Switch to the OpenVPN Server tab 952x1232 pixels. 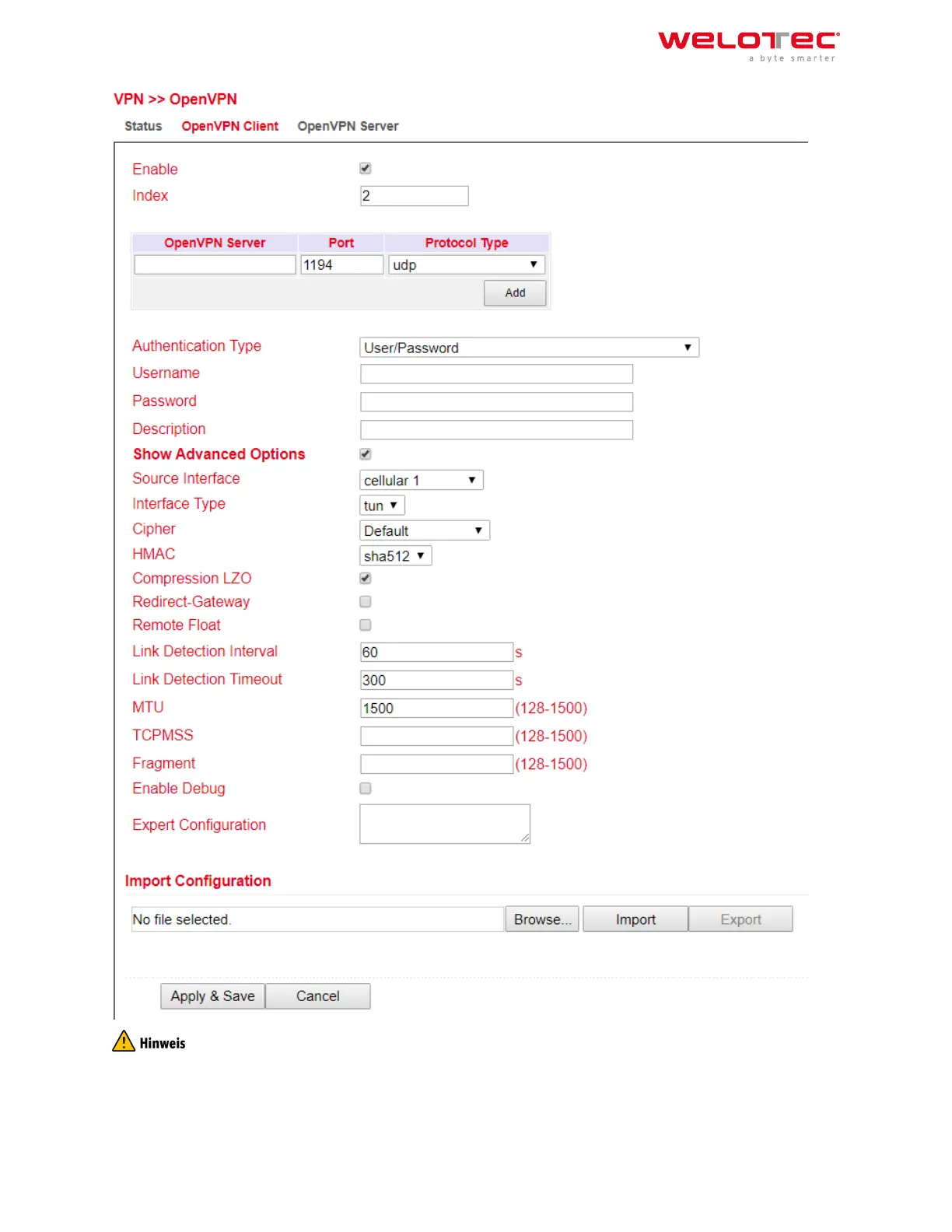(348, 126)
